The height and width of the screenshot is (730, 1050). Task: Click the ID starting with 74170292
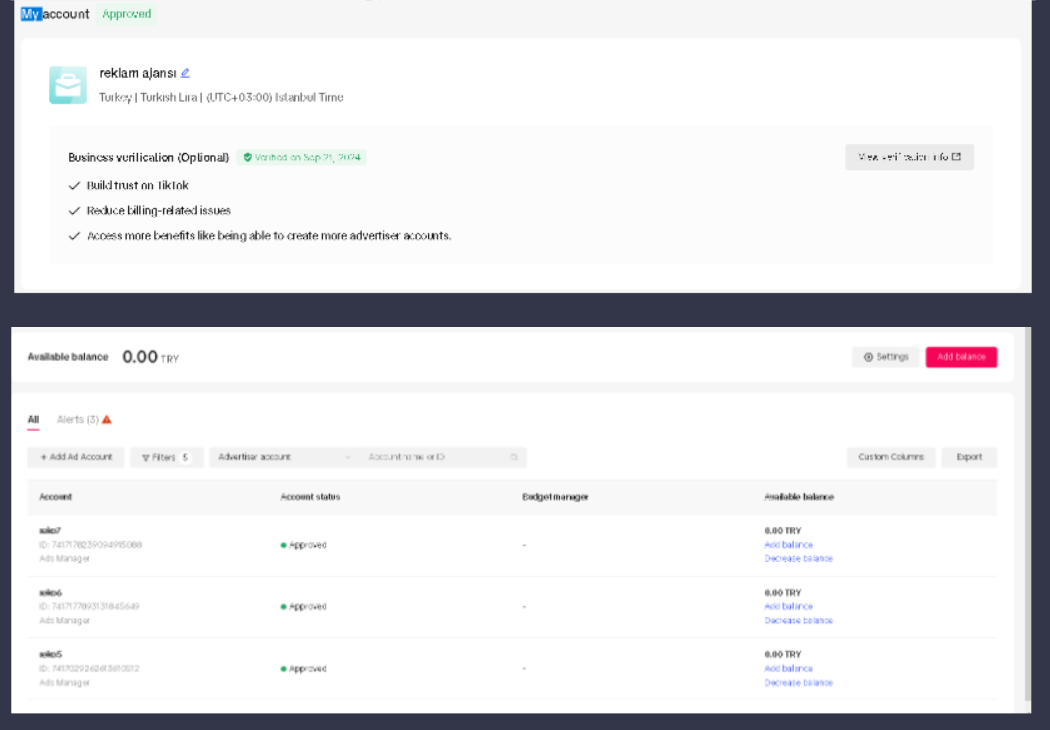click(89, 669)
